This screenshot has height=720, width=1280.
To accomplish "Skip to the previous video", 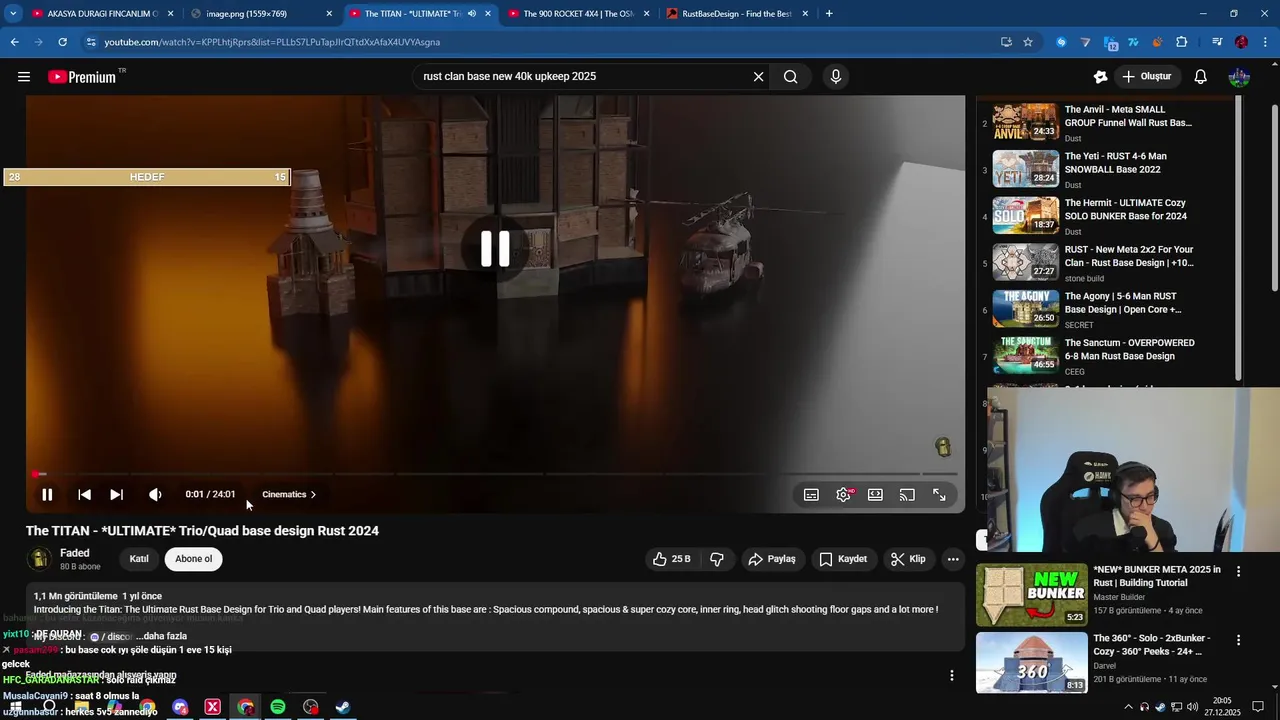I will 85,494.
